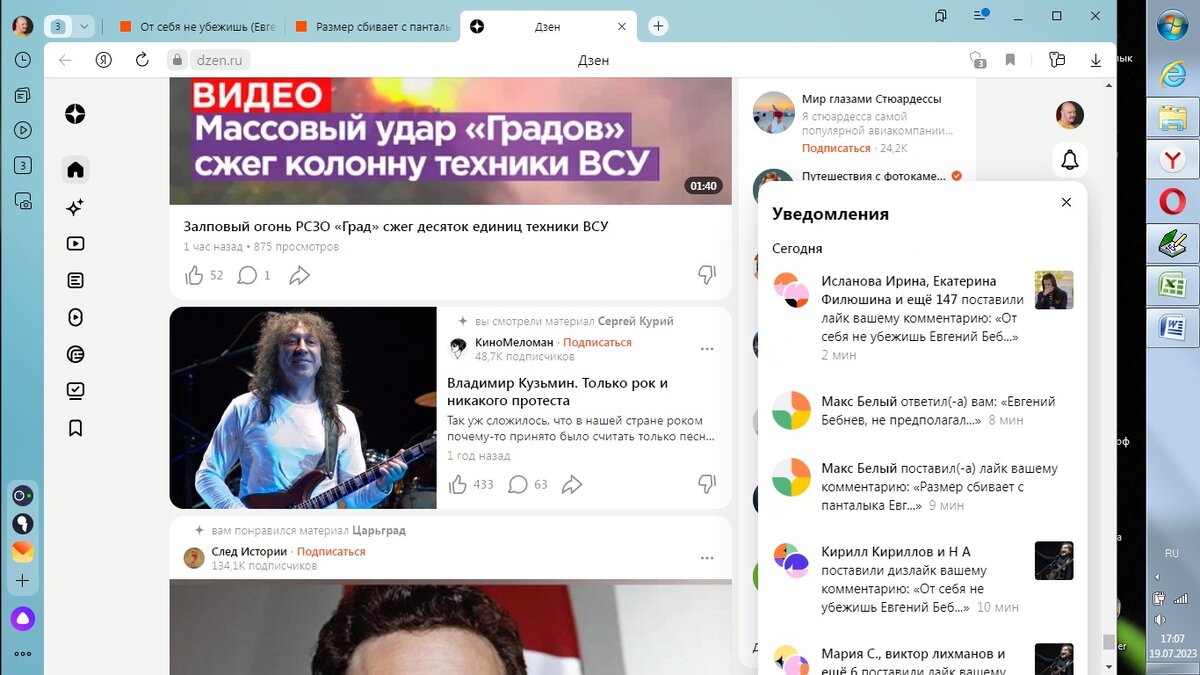This screenshot has height=675, width=1200.
Task: Like the Grad video post with 52 likes
Action: point(204,275)
